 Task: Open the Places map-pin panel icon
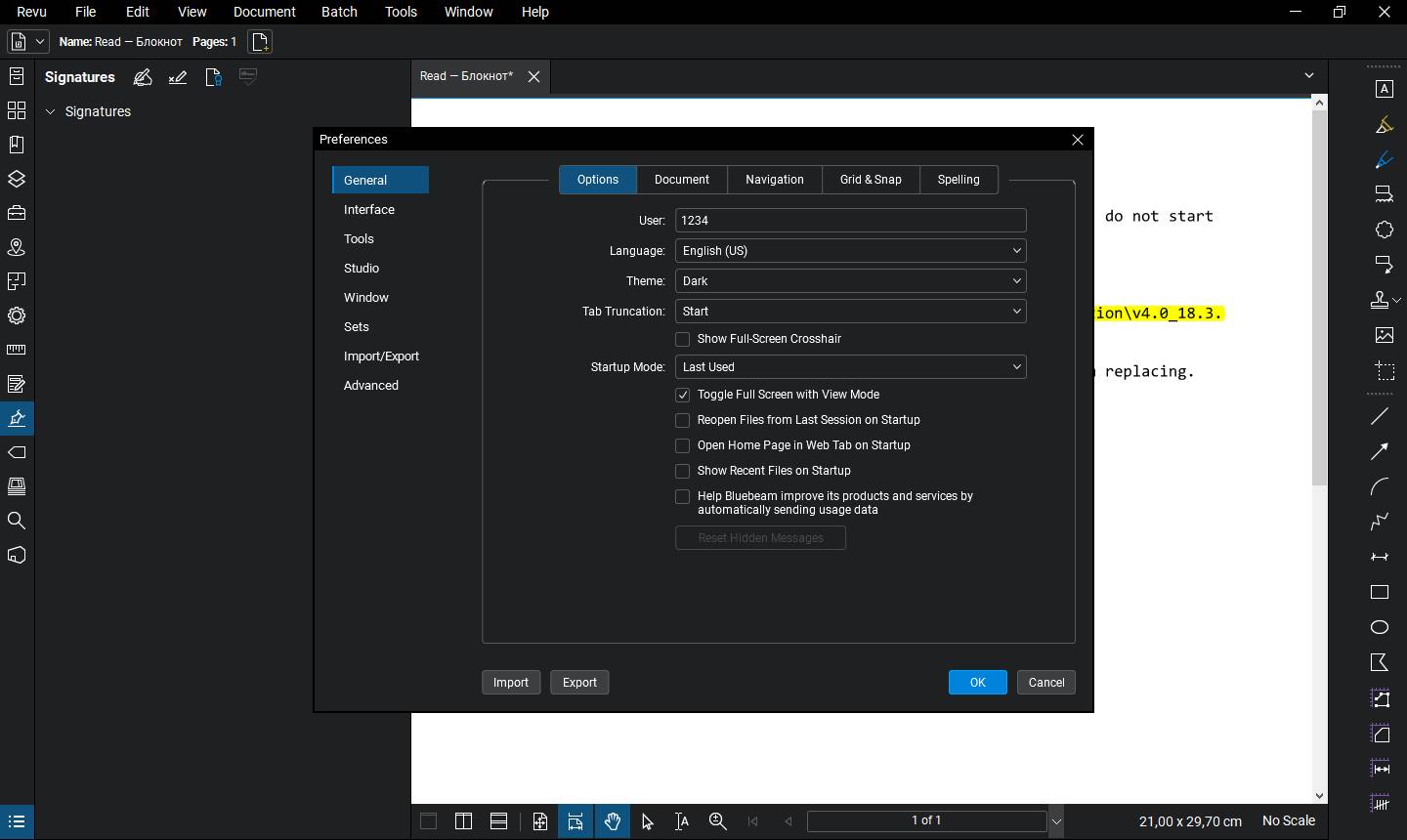pyautogui.click(x=17, y=247)
